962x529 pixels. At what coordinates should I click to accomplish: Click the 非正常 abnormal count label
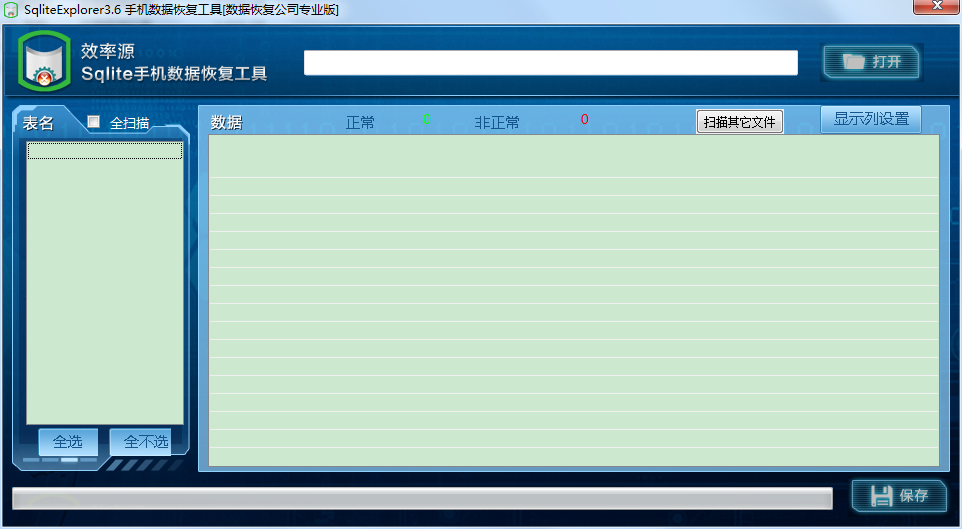coord(497,123)
